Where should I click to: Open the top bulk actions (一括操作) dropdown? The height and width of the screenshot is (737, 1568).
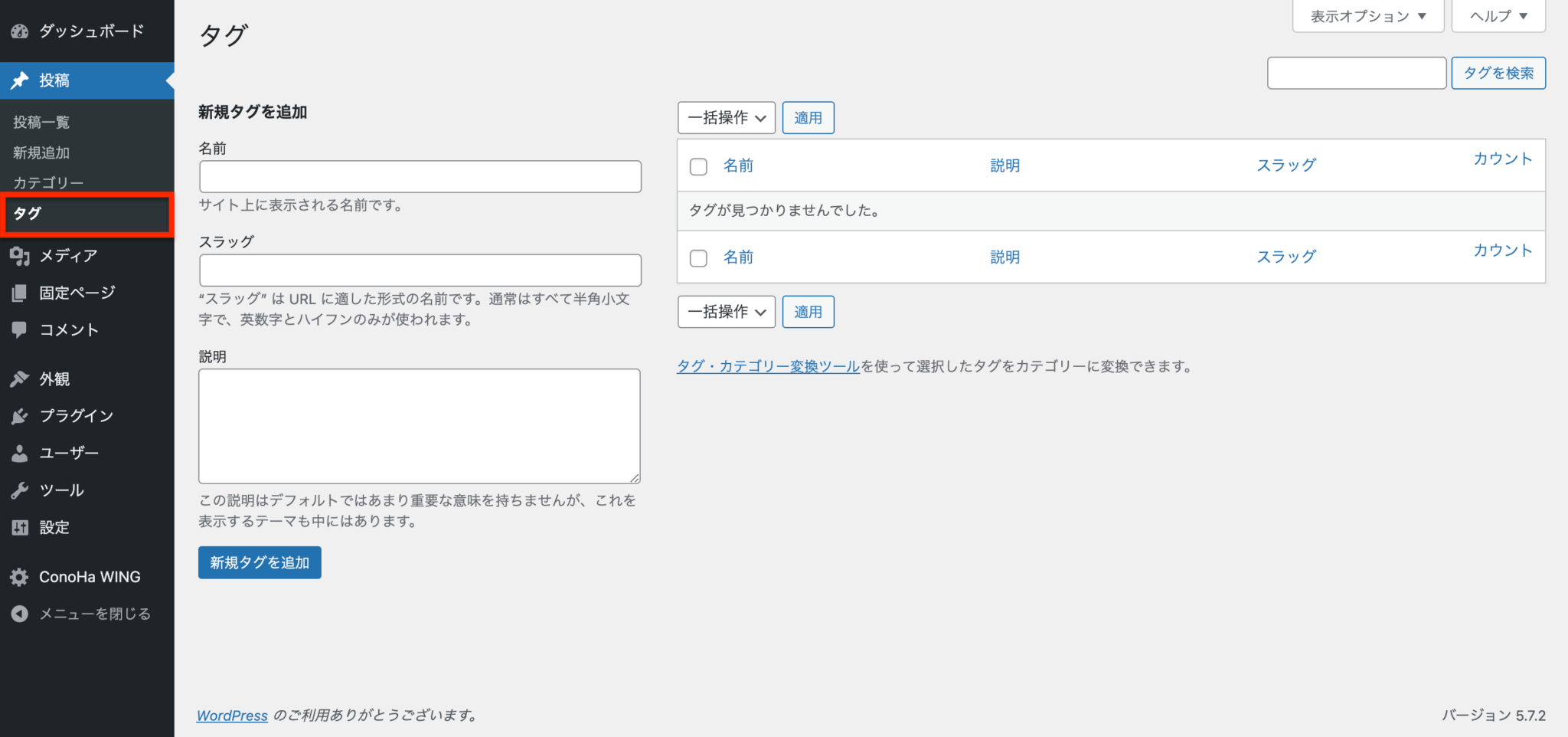(x=726, y=118)
